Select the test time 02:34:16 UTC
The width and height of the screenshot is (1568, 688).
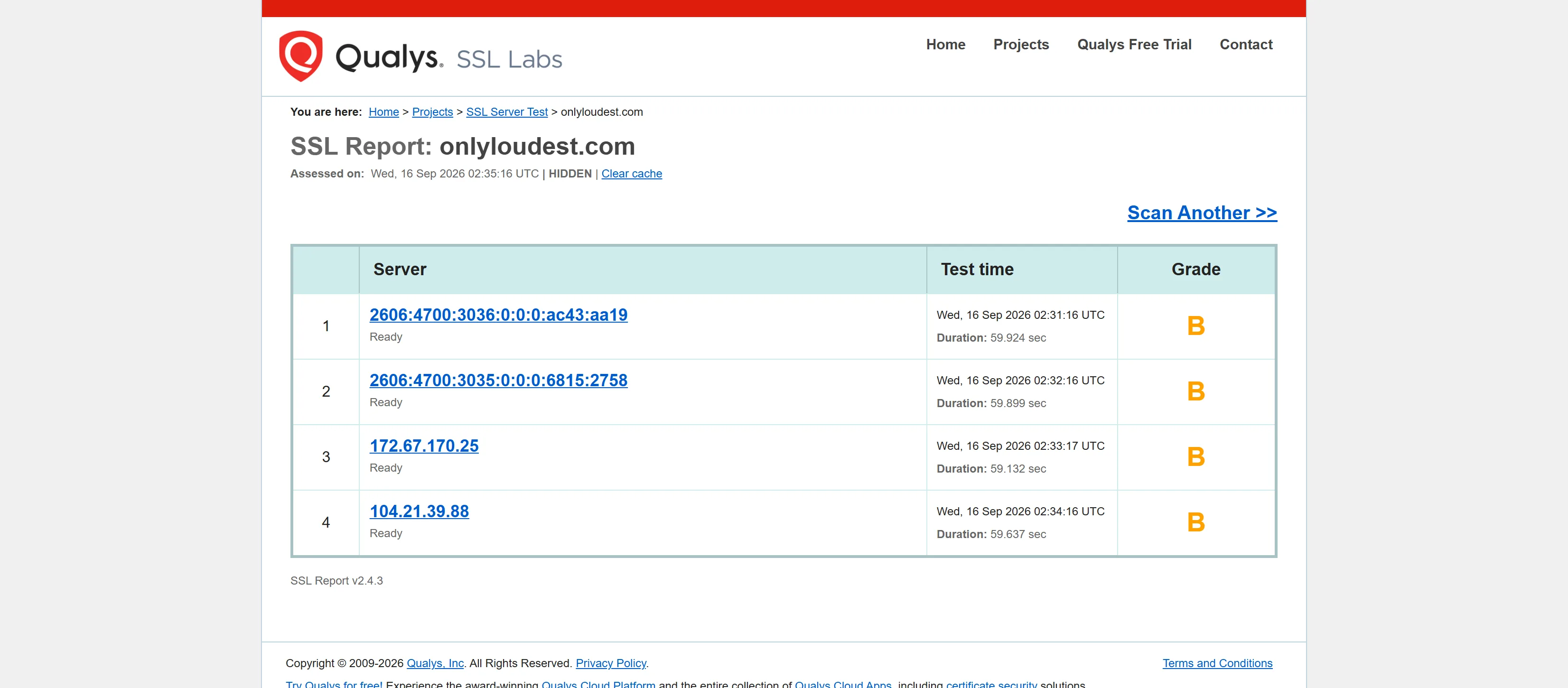point(1020,511)
